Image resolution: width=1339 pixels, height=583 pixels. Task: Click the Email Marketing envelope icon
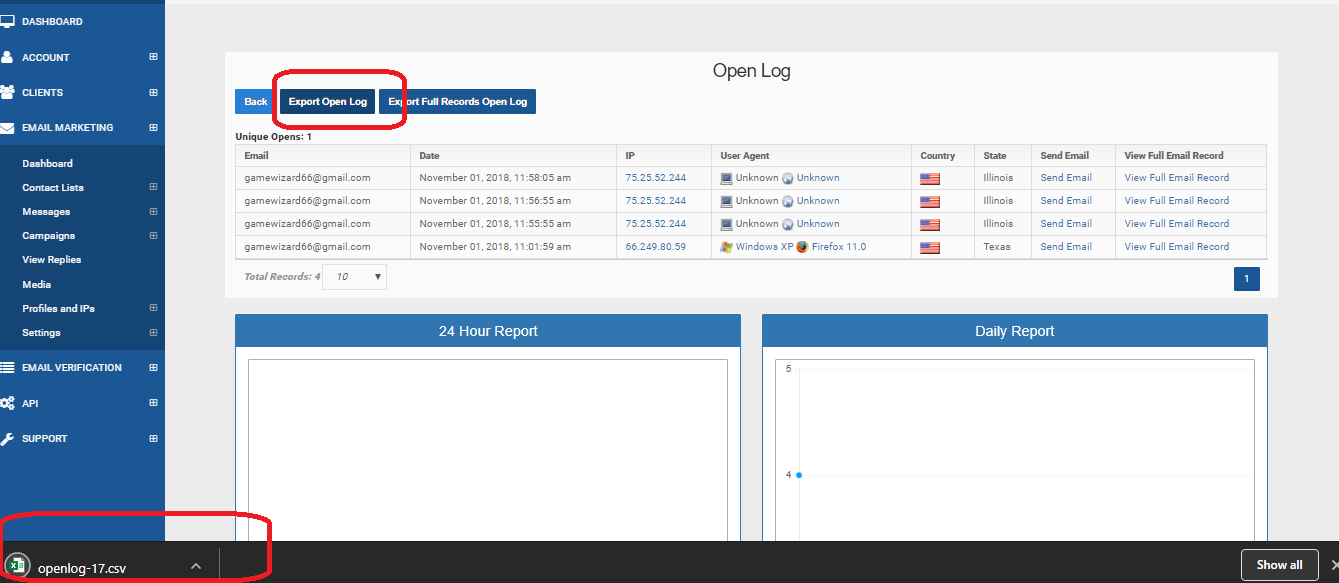click(7, 128)
